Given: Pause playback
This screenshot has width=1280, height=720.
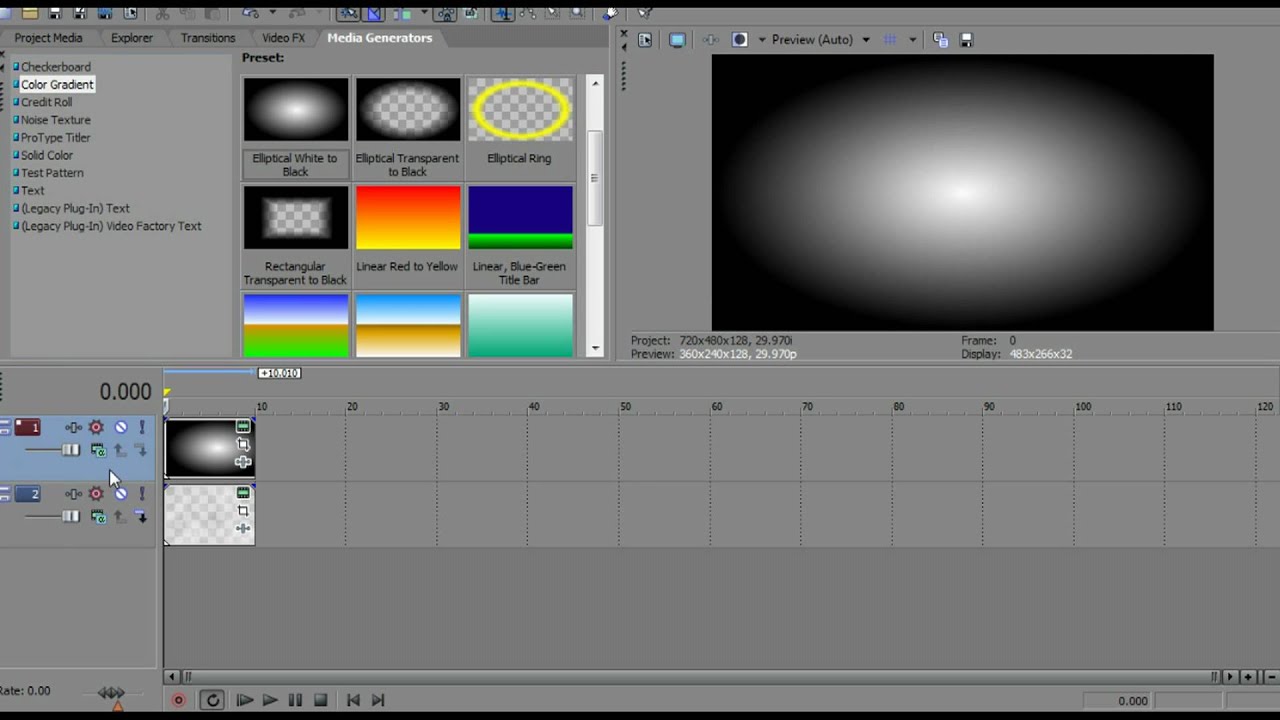Looking at the screenshot, I should (x=295, y=701).
